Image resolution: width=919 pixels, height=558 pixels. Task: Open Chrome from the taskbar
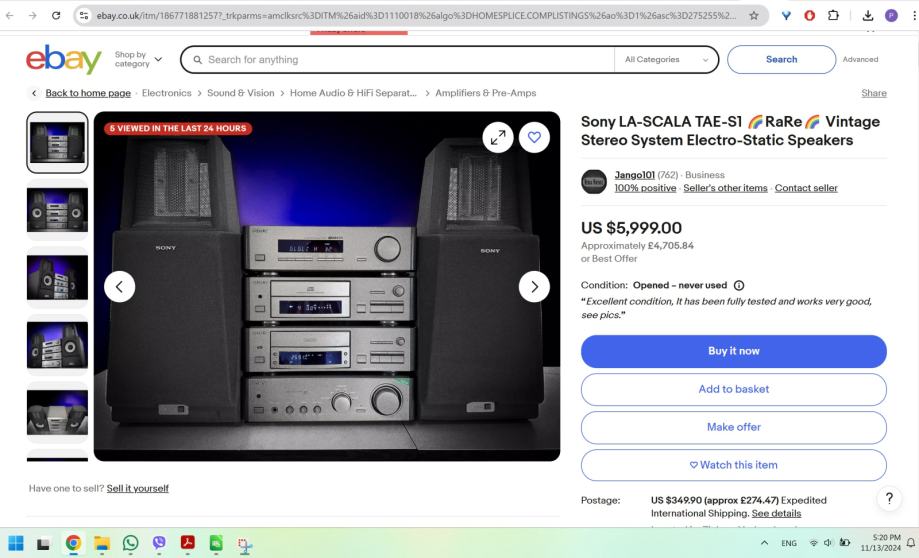pyautogui.click(x=73, y=543)
